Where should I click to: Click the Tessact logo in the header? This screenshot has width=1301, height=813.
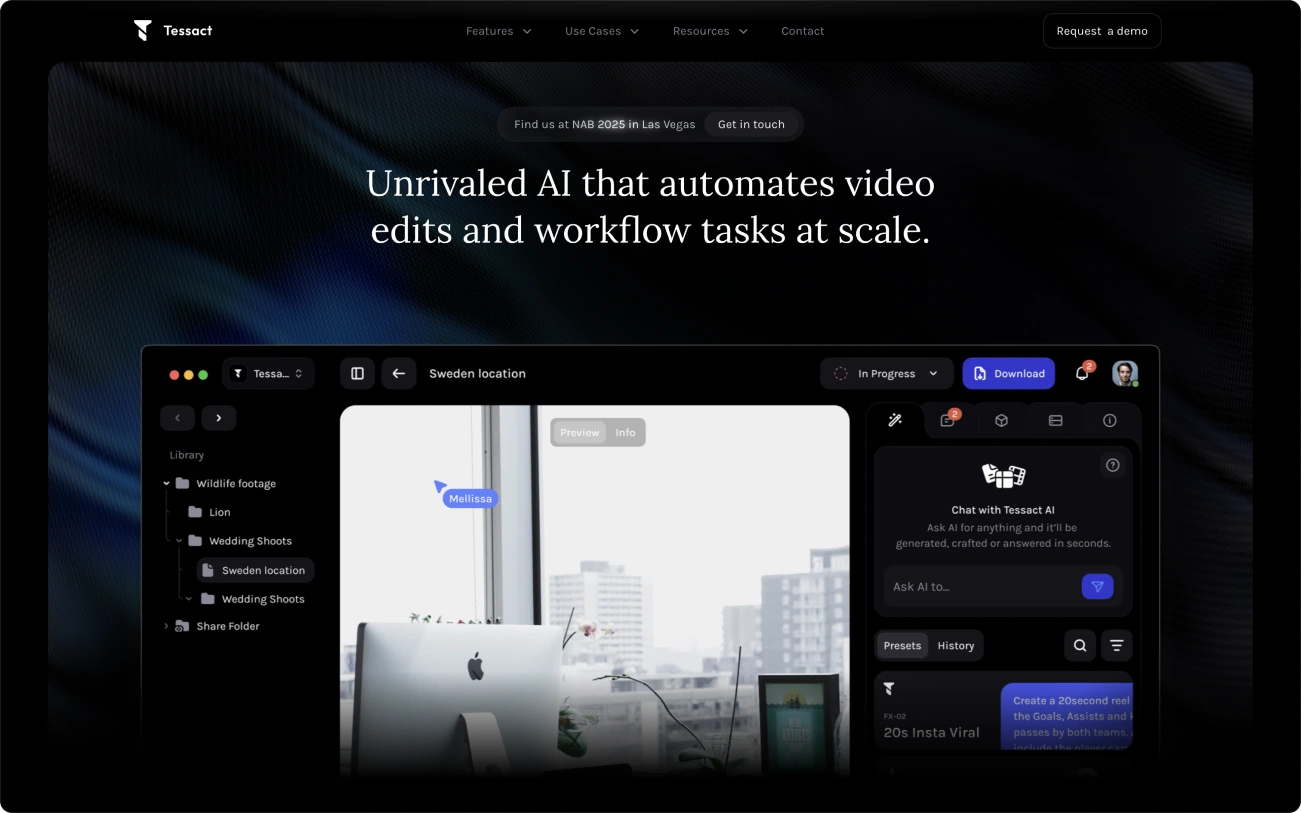click(173, 31)
